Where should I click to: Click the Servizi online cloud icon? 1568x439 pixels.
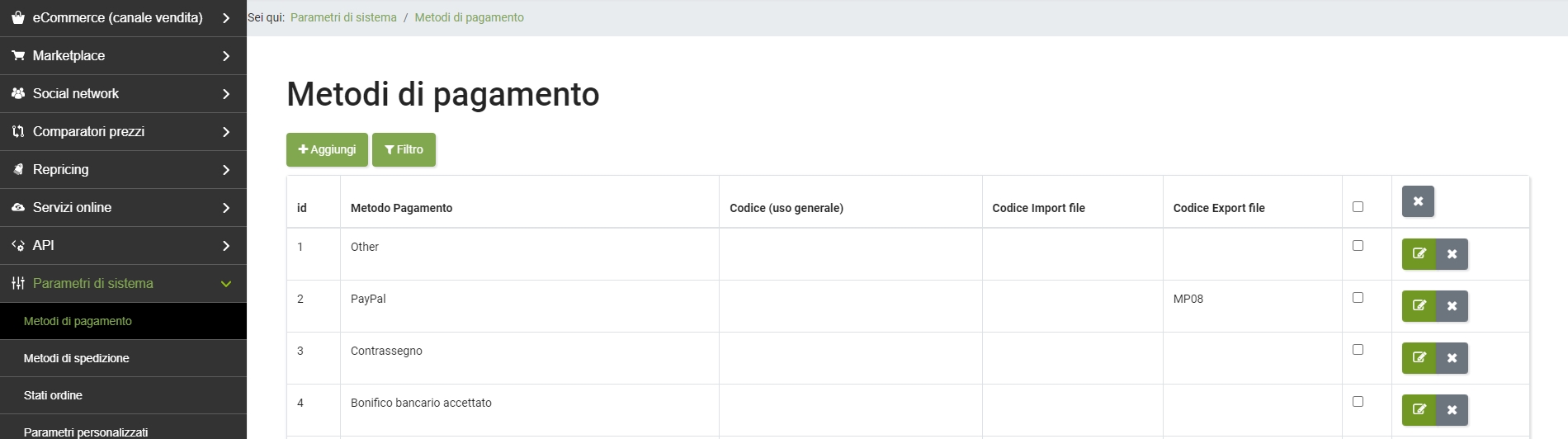(18, 207)
